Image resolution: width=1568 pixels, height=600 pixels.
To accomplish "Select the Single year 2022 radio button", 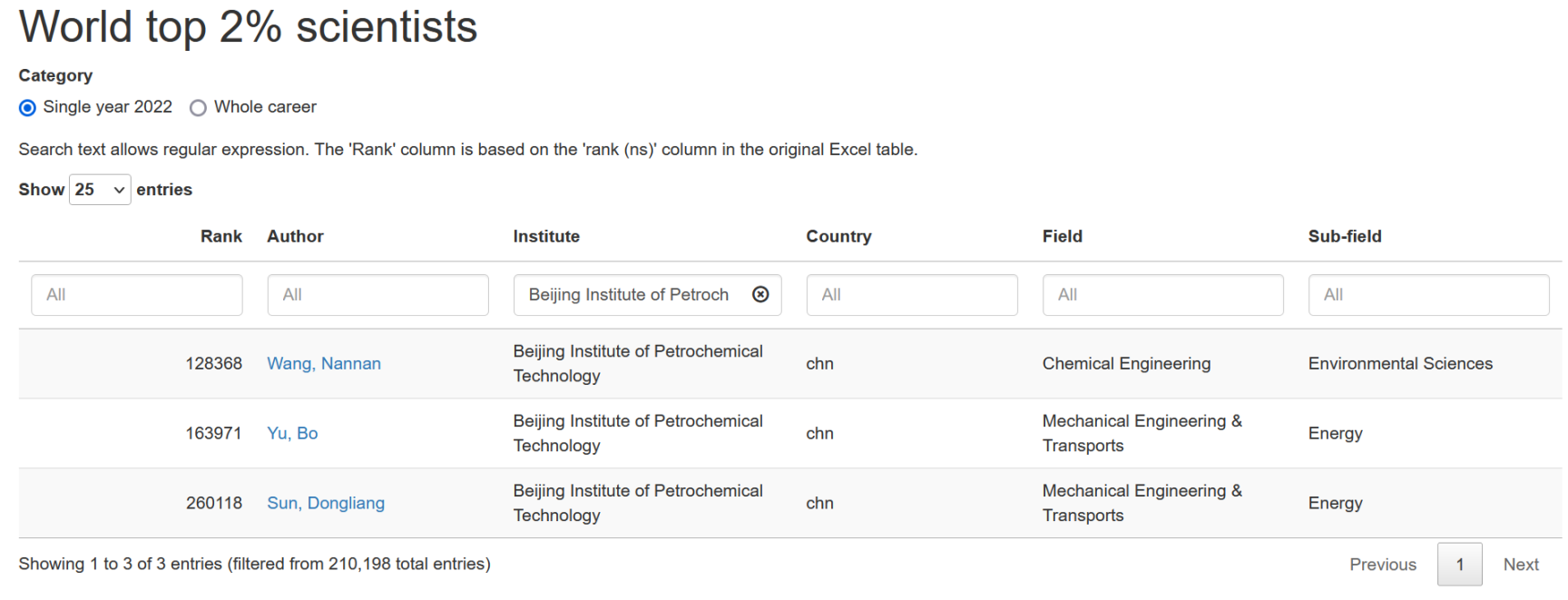I will pyautogui.click(x=28, y=108).
